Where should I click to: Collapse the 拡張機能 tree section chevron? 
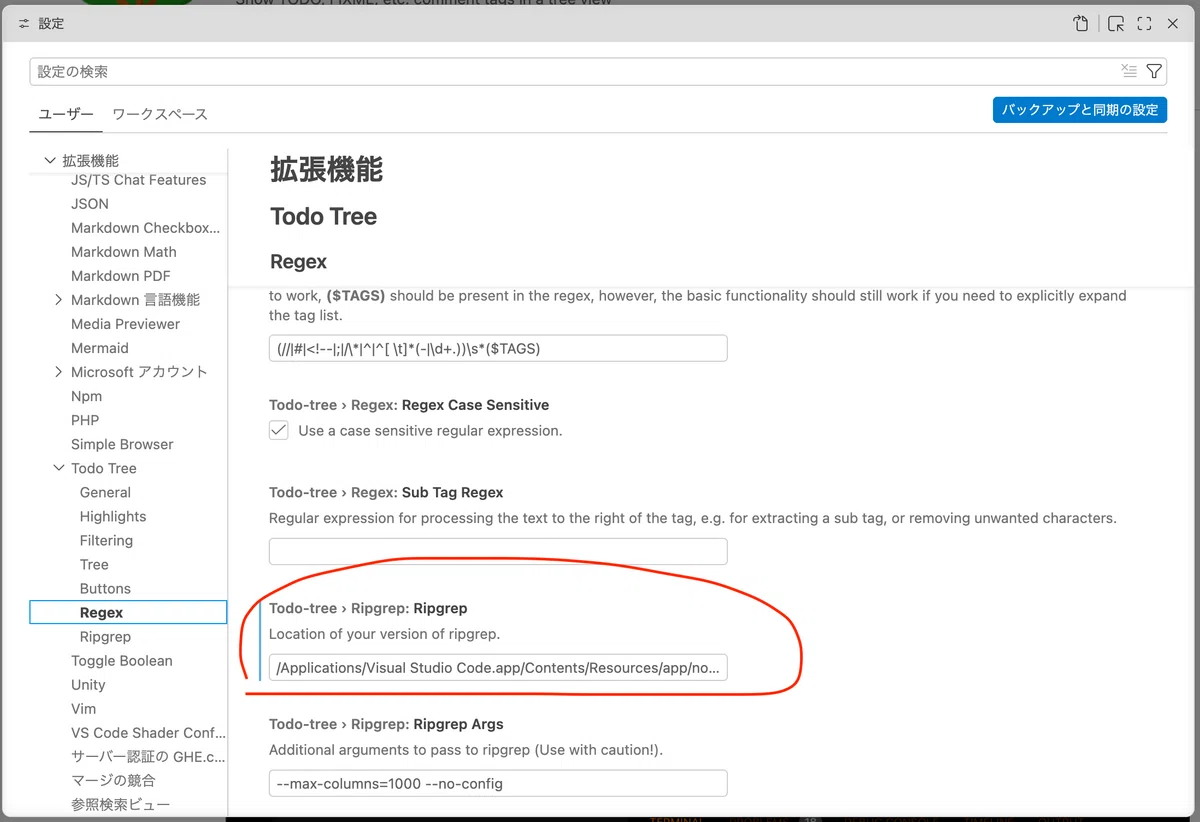click(x=50, y=160)
